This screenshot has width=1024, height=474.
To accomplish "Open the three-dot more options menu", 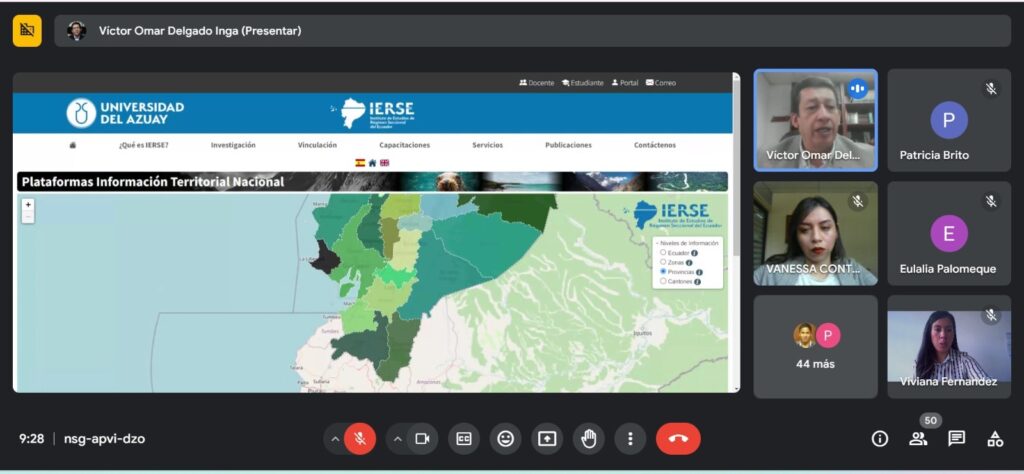I will click(630, 439).
